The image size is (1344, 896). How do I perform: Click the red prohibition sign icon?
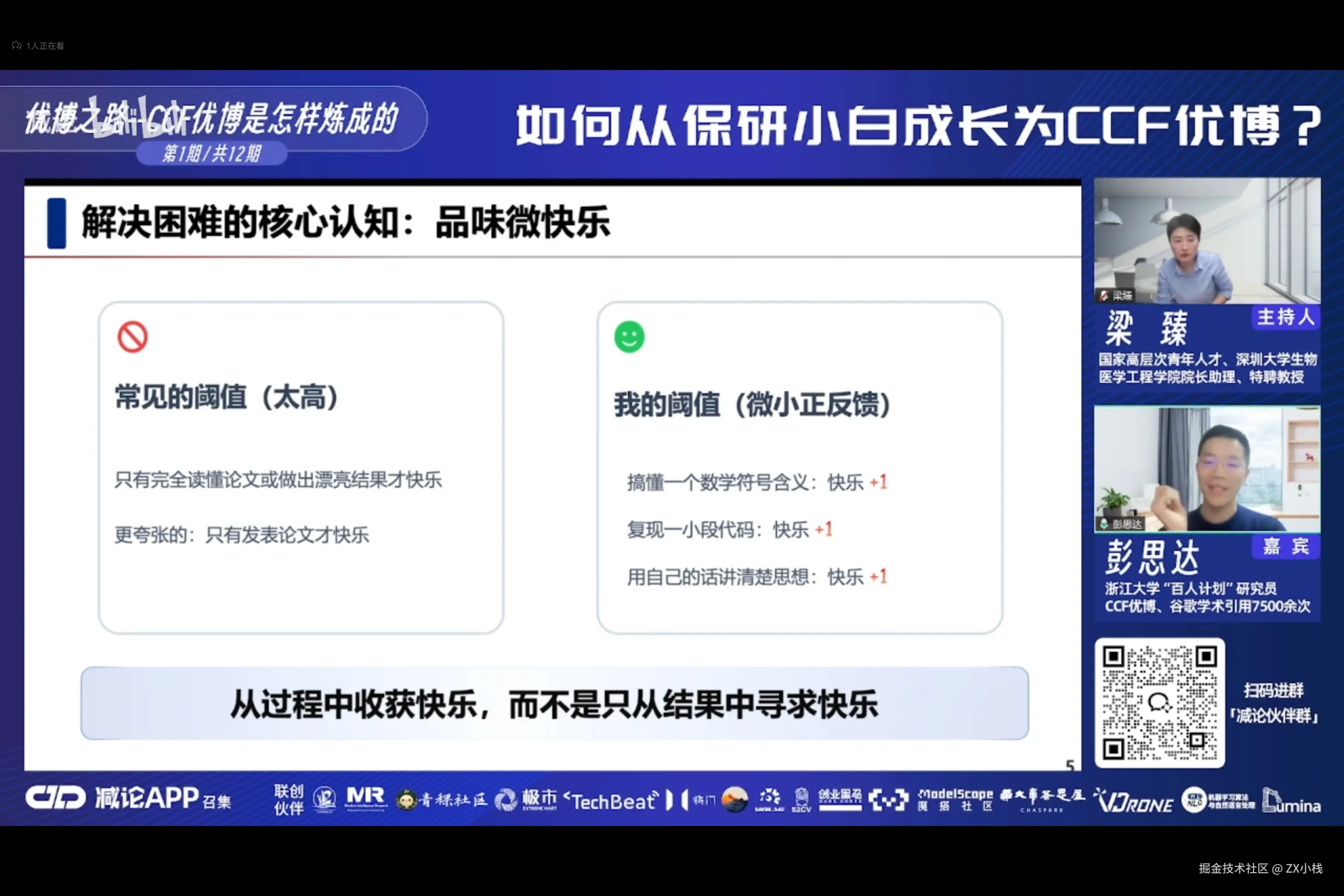pos(132,336)
